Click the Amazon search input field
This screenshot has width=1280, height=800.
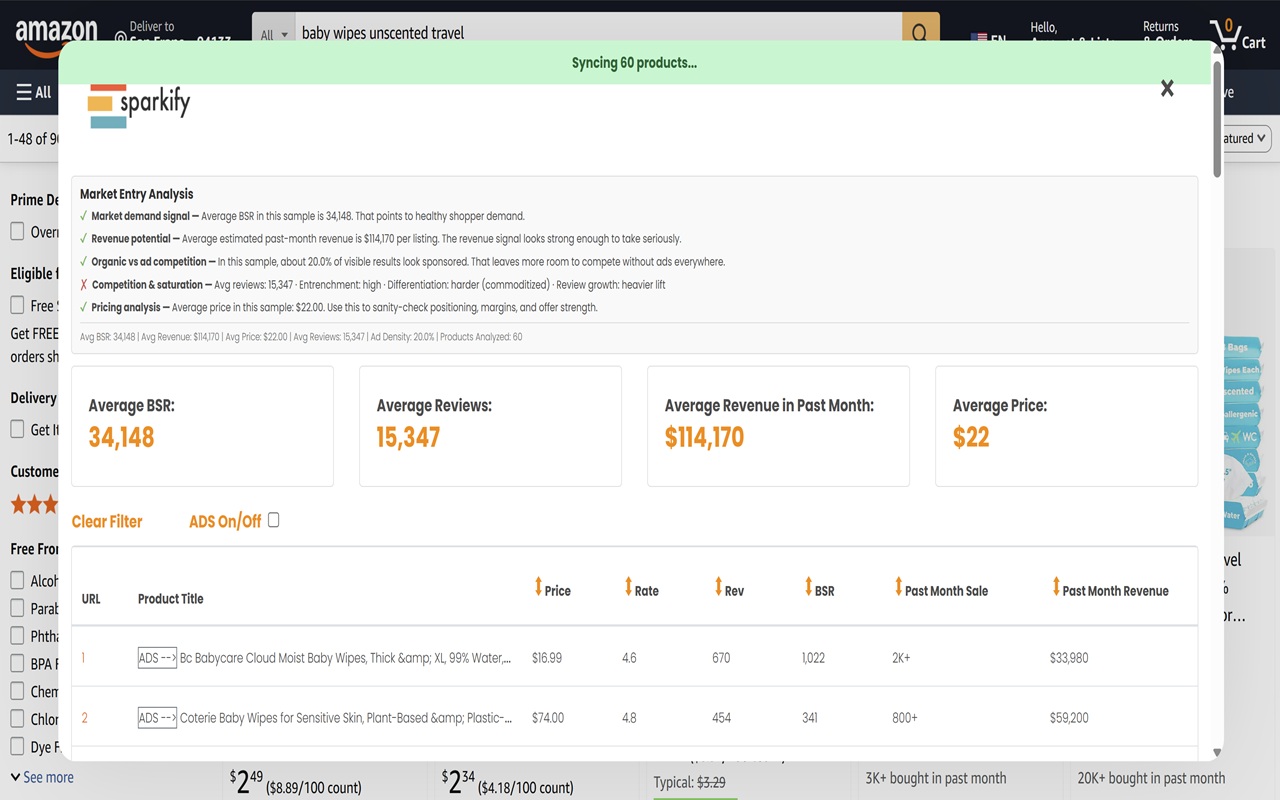tap(598, 33)
